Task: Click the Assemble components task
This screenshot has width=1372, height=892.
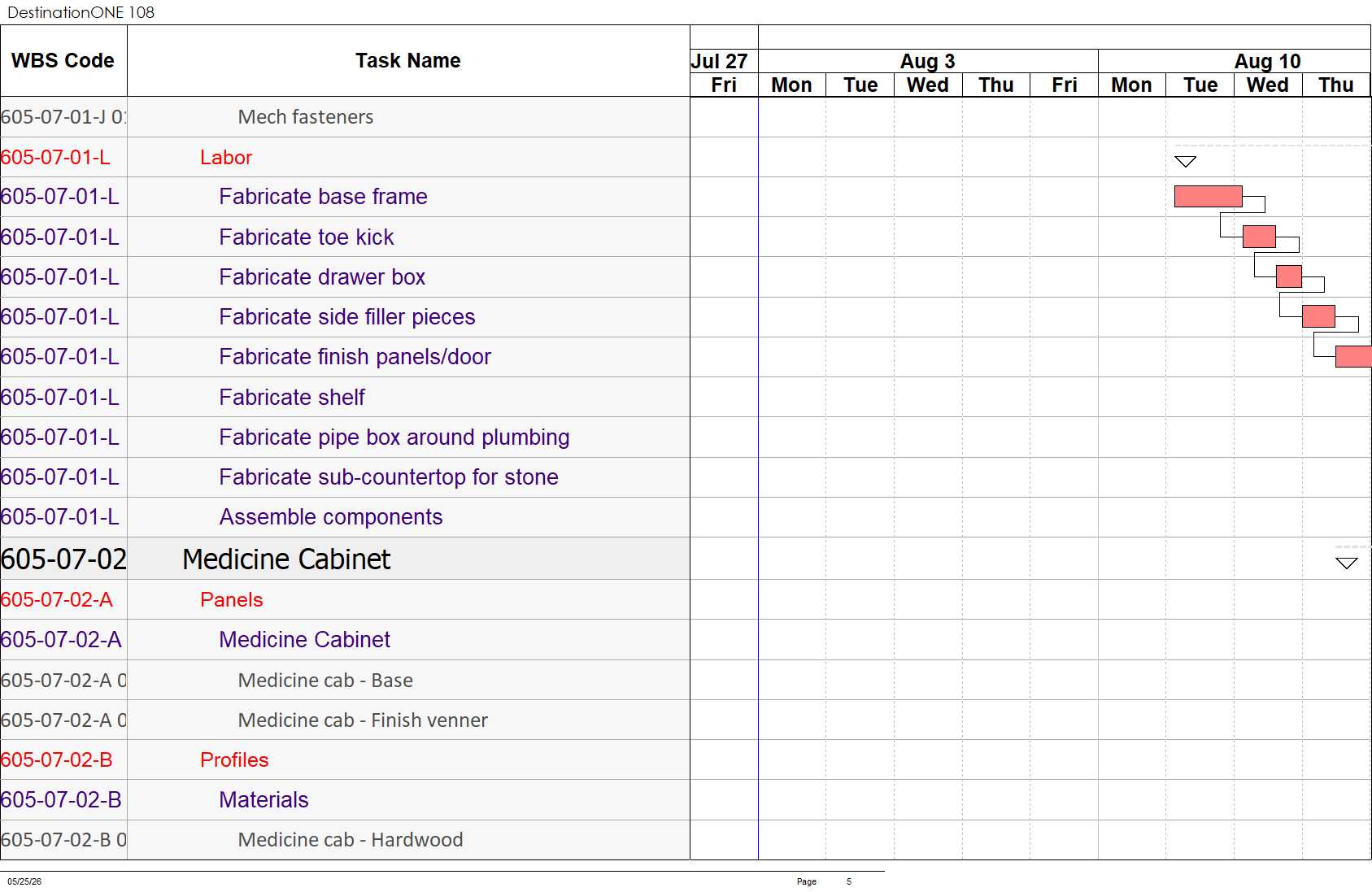Action: [x=331, y=517]
